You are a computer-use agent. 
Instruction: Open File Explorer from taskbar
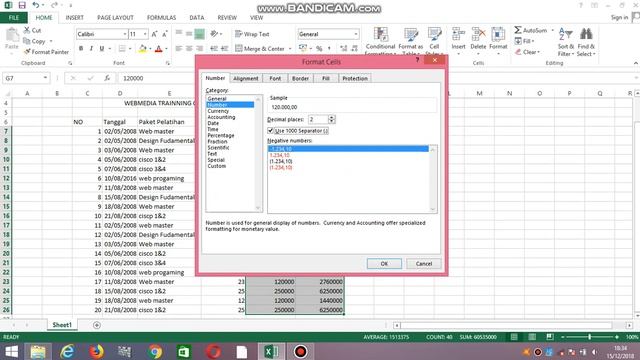point(38,351)
